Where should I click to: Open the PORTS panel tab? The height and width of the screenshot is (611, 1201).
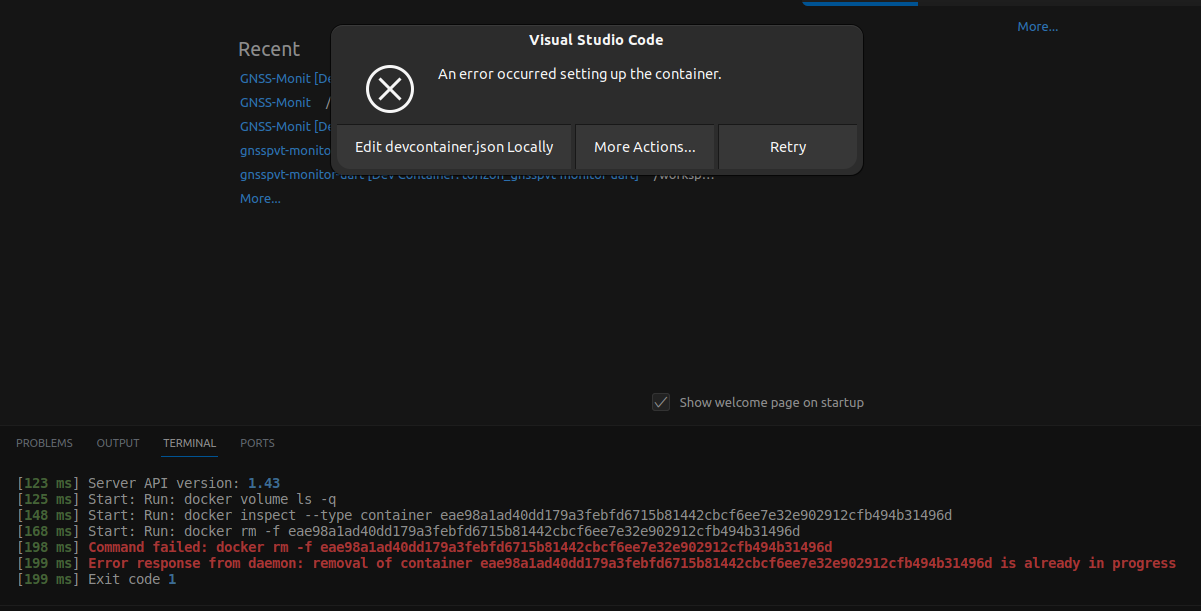click(x=257, y=443)
